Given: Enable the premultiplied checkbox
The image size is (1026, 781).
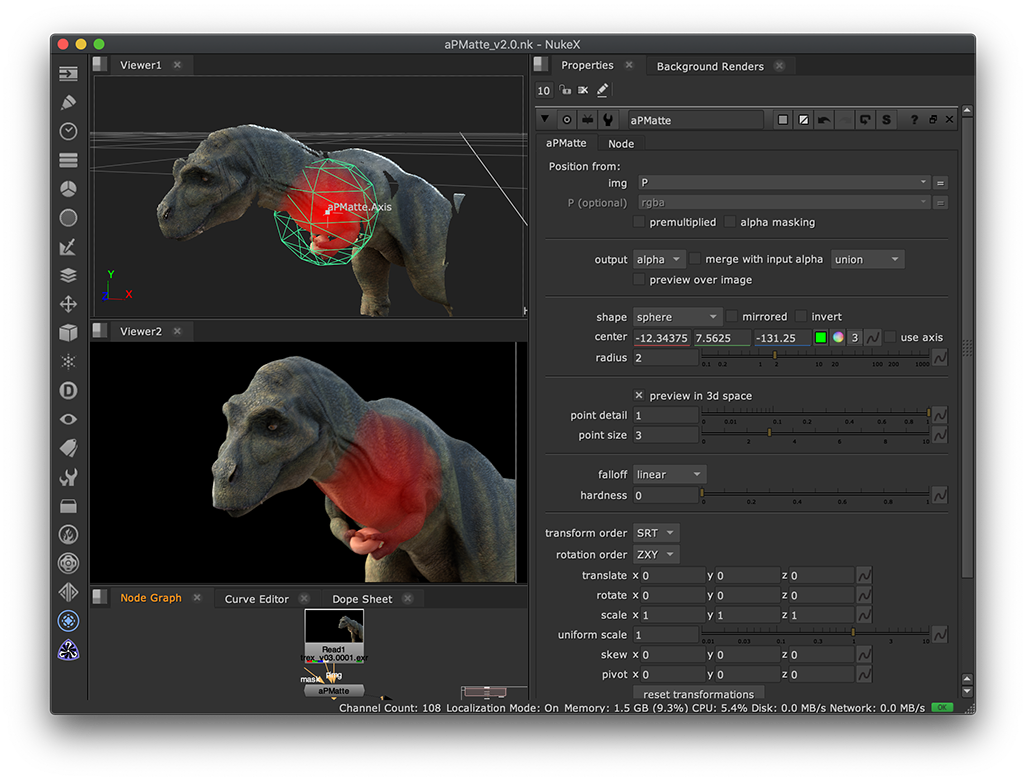Looking at the screenshot, I should click(x=640, y=222).
